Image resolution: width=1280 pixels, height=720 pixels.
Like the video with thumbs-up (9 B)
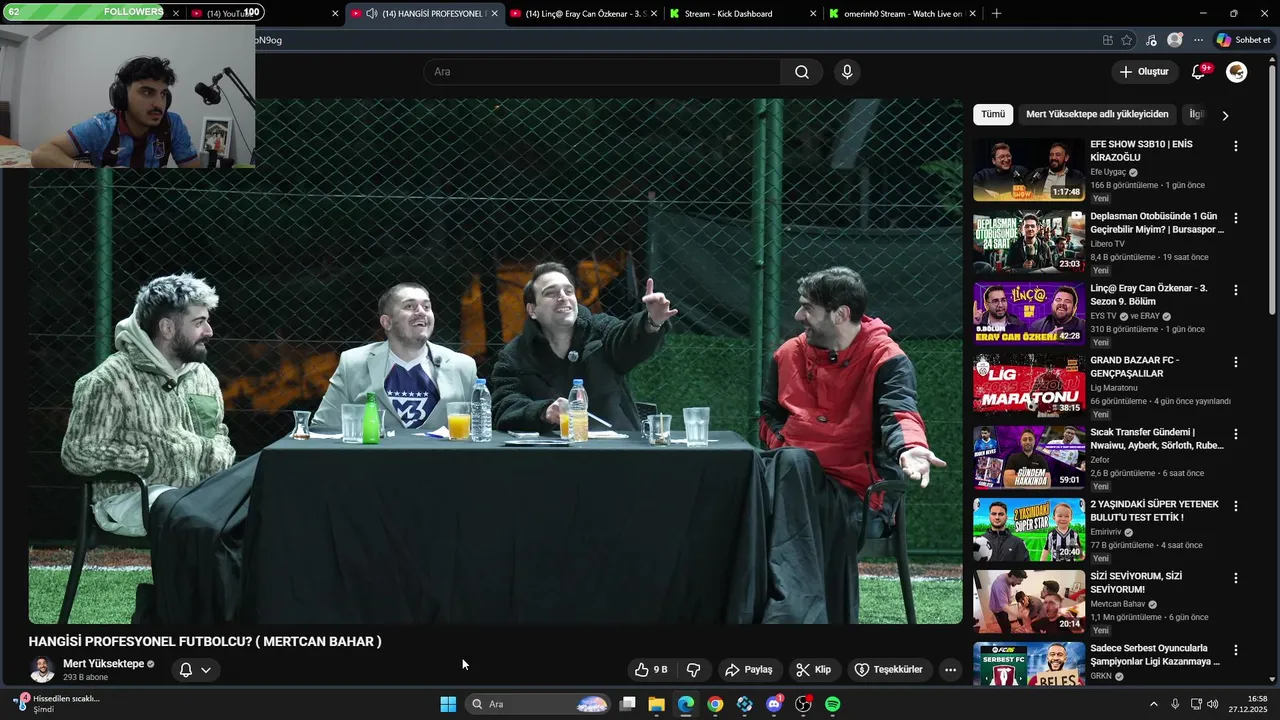click(650, 670)
